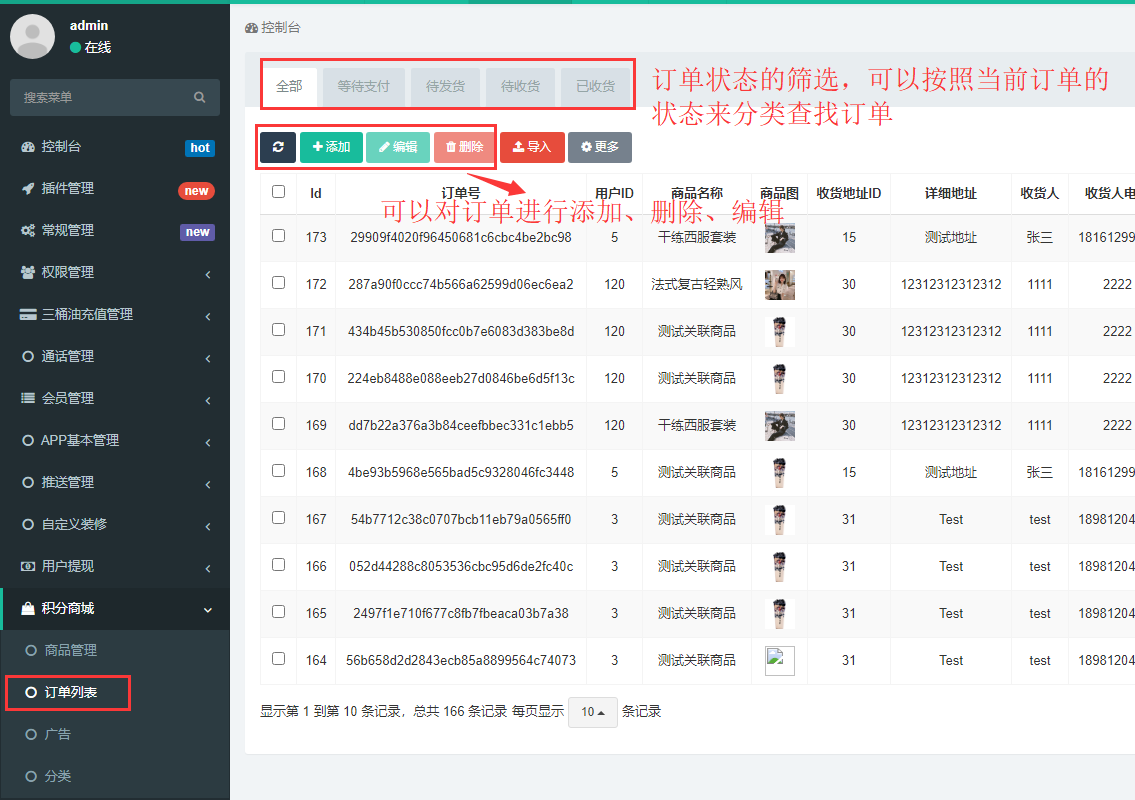
Task: Open 常规管理 via its gears icon
Action: coord(28,231)
